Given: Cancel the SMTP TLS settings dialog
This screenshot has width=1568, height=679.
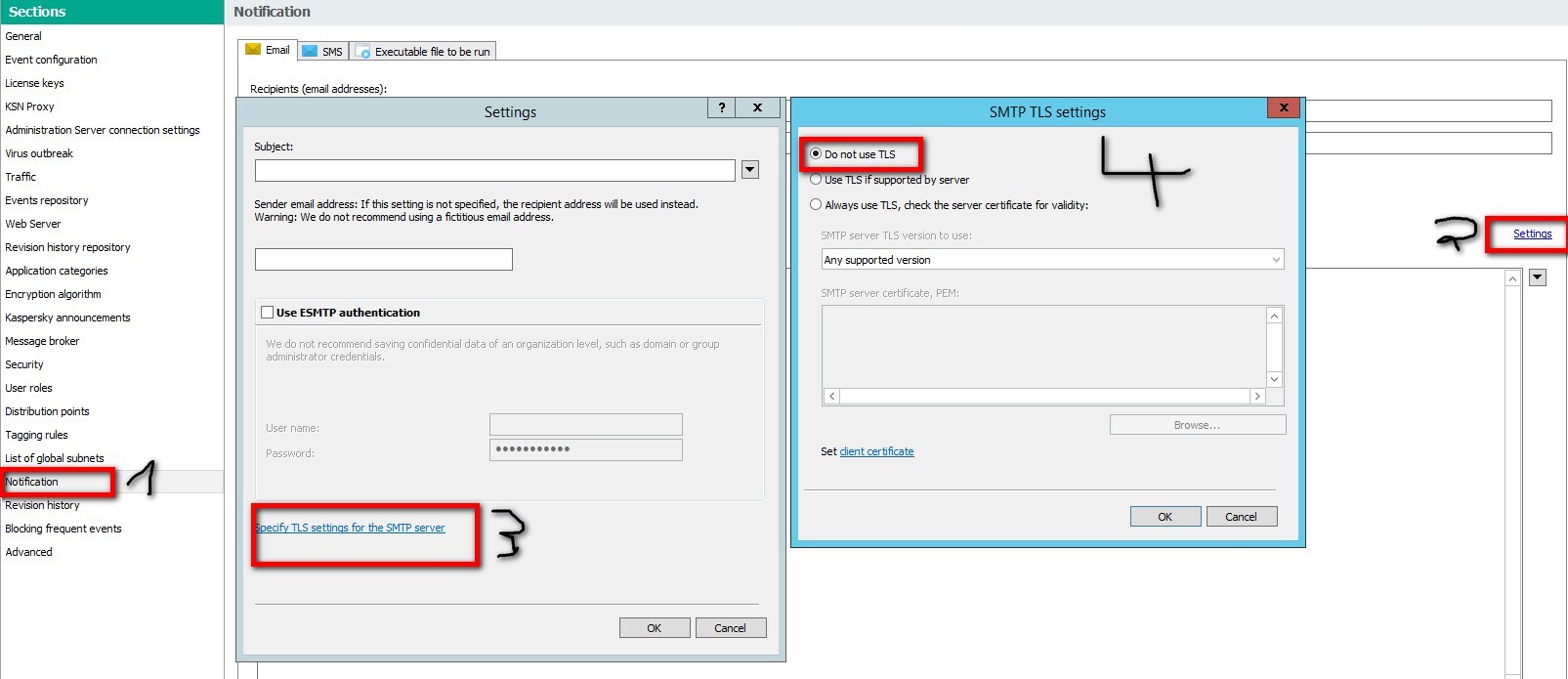Looking at the screenshot, I should click(x=1241, y=517).
